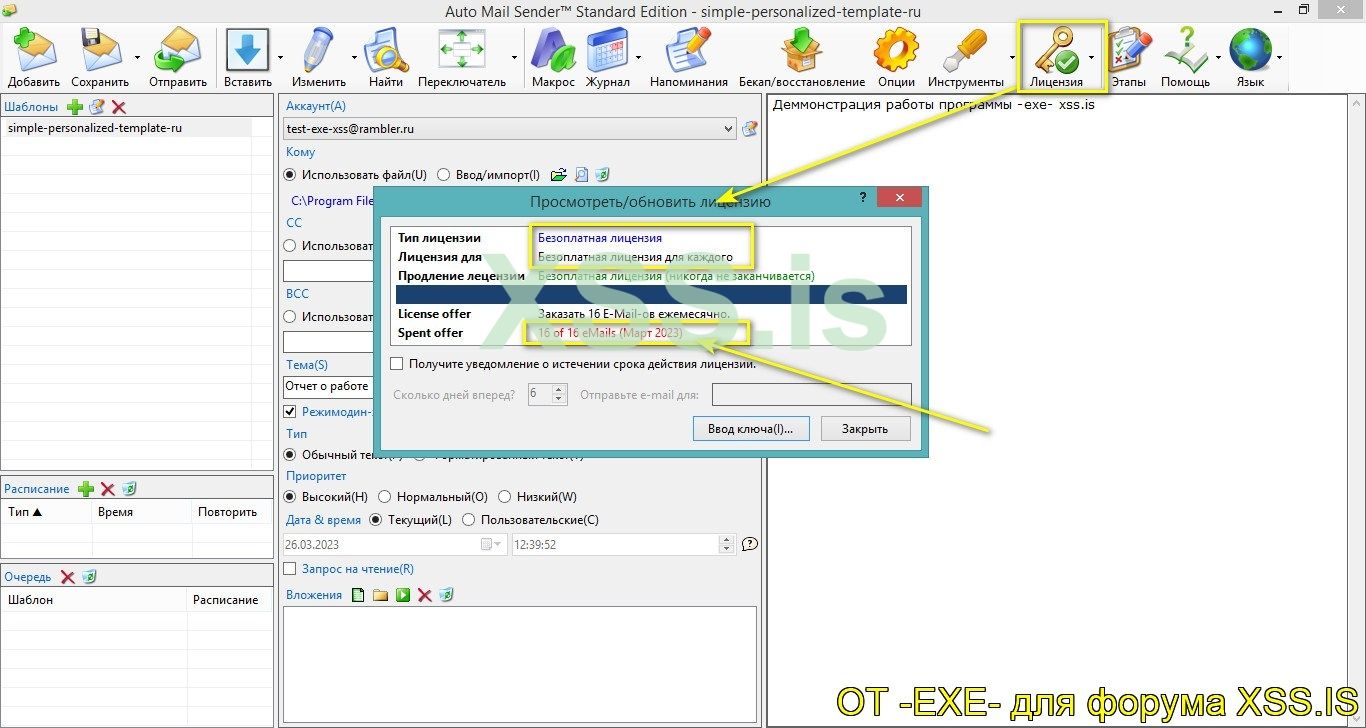Select the Высокий(H) priority radio

291,497
